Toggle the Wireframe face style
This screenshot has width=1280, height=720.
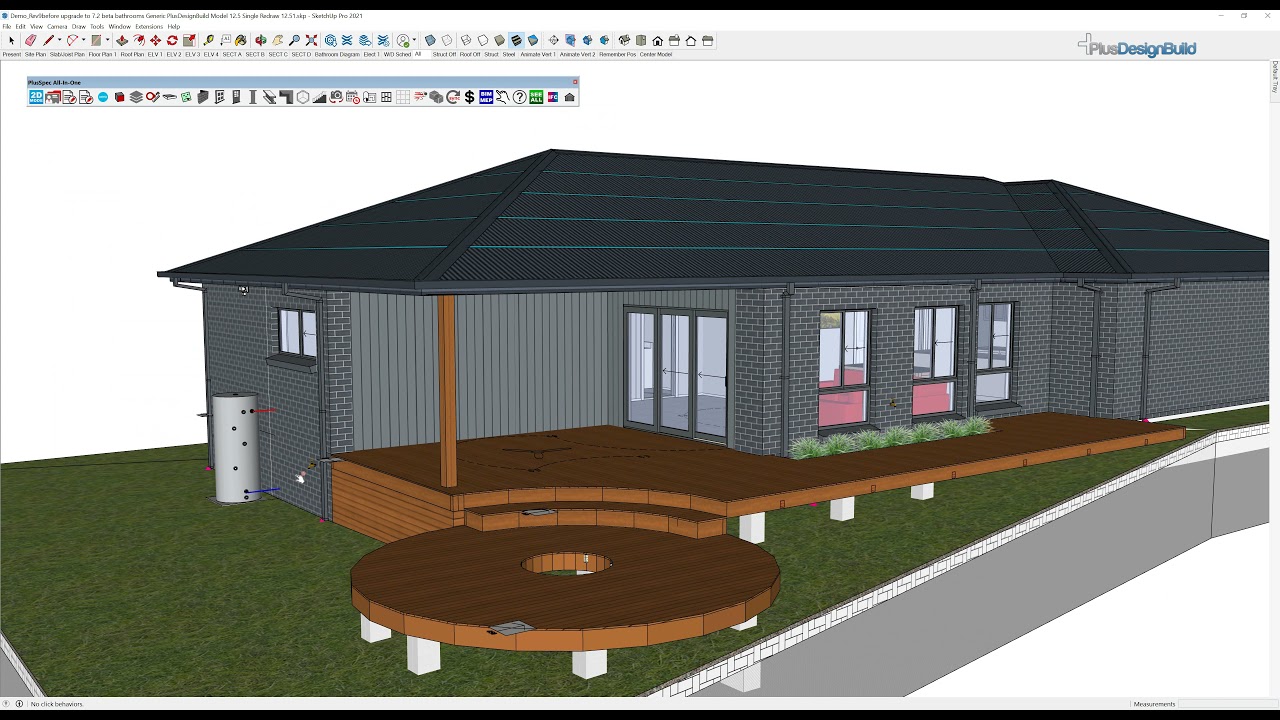point(466,41)
